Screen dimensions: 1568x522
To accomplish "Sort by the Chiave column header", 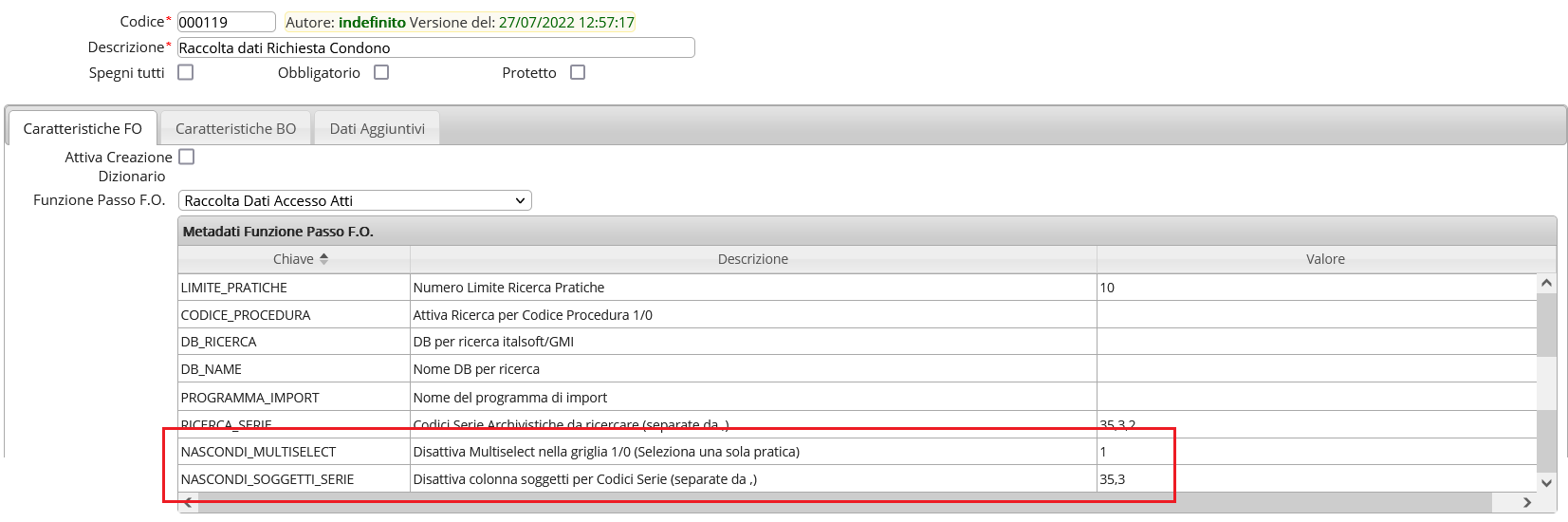I will [294, 259].
